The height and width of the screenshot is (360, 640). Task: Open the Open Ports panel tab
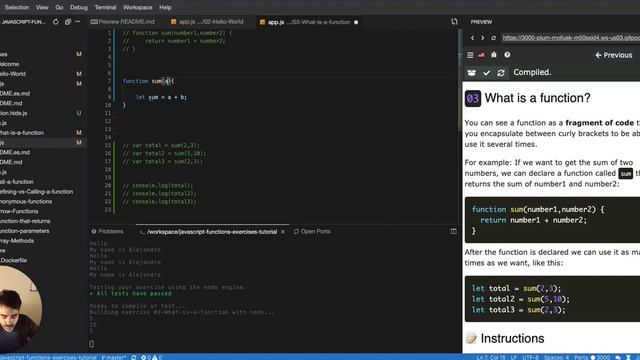[x=312, y=231]
